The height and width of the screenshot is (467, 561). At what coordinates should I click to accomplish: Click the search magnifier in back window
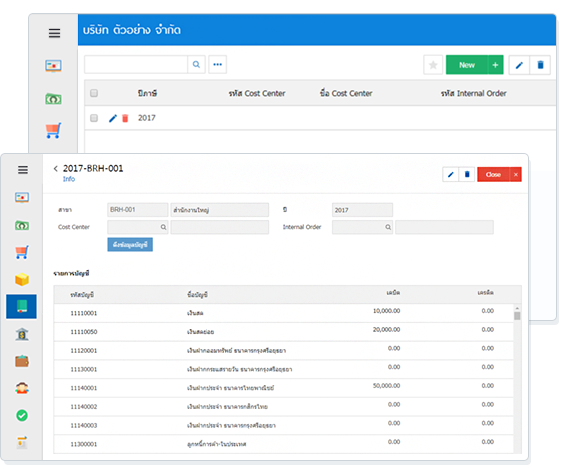click(196, 64)
